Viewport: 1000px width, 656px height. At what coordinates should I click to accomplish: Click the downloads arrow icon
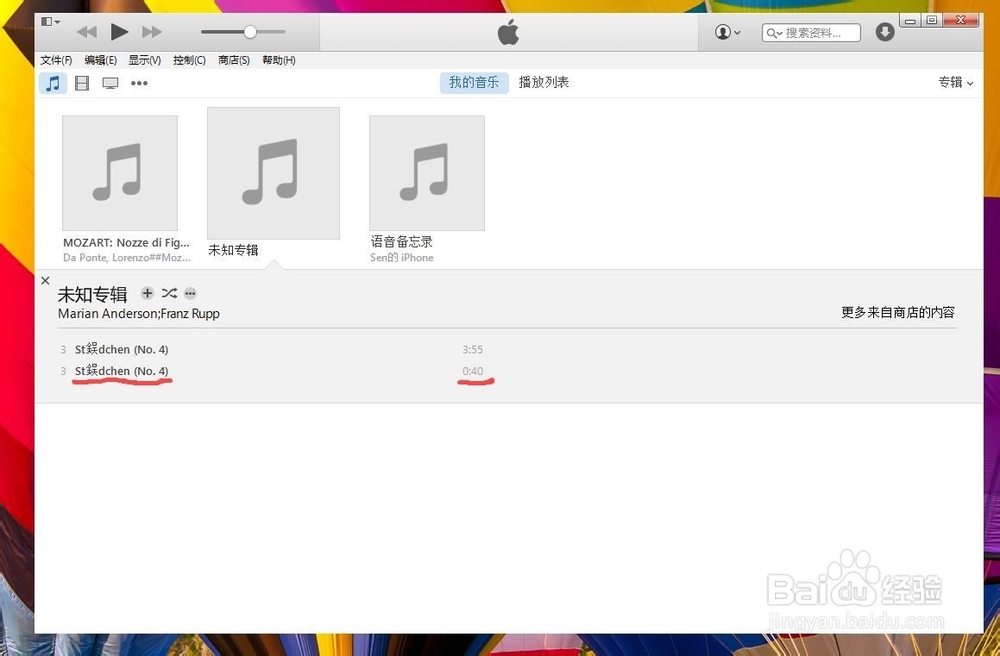click(x=884, y=32)
